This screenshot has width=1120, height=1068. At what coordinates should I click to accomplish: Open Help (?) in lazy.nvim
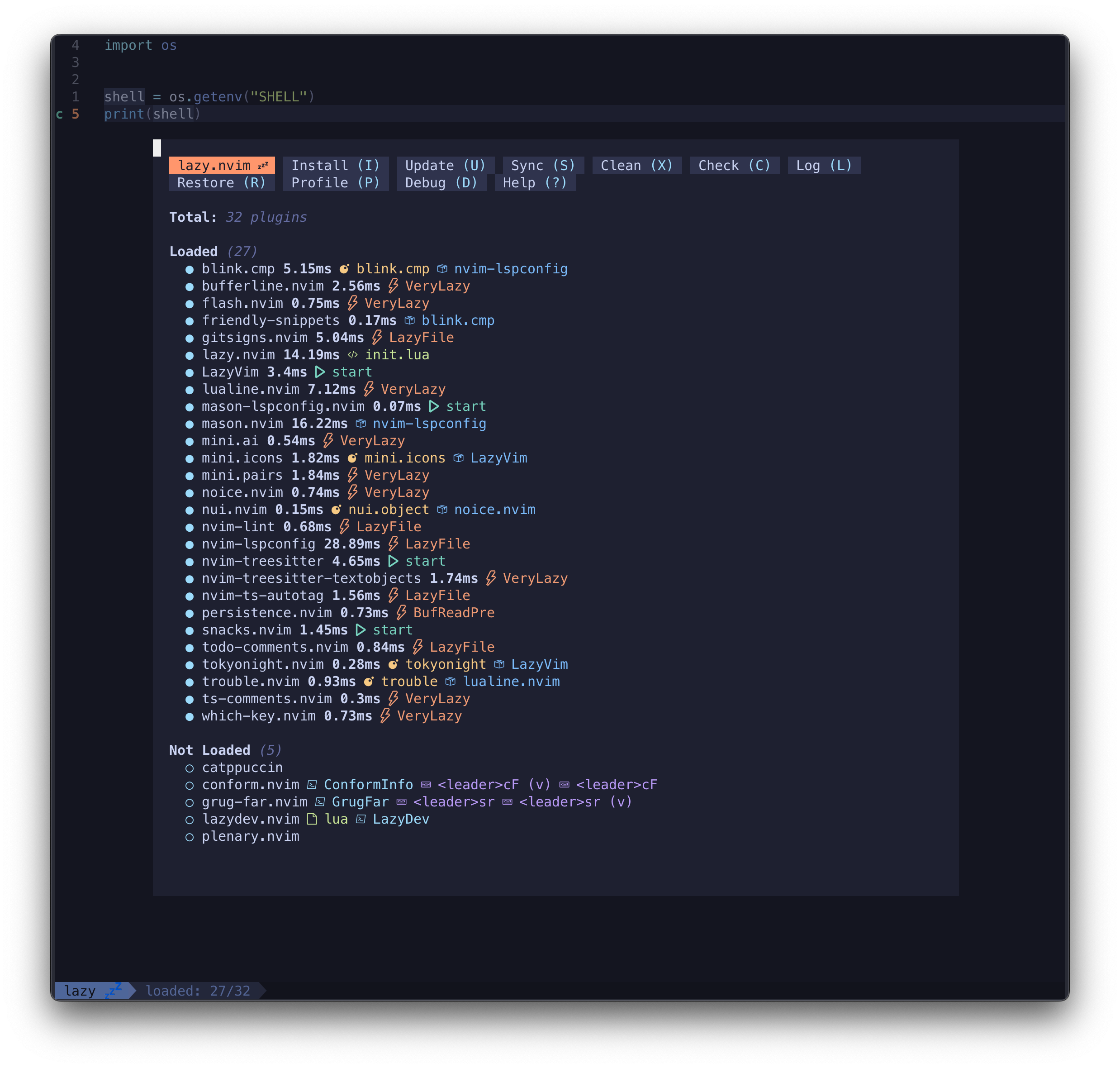point(535,183)
